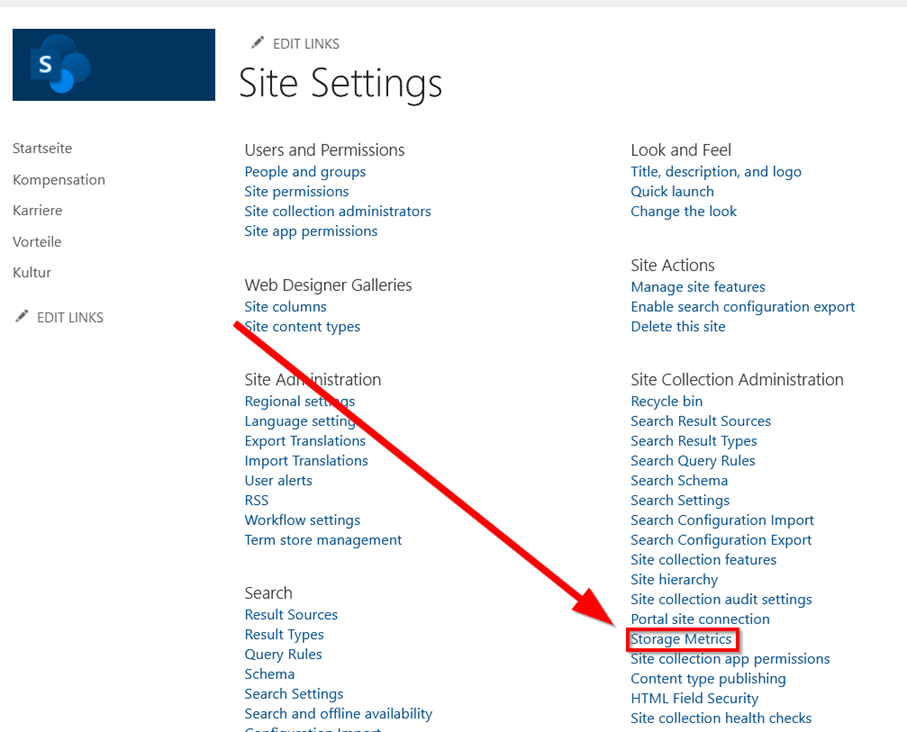The image size is (907, 732).
Task: Click the pencil icon beside sidebar EDIT LINKS
Action: pyautogui.click(x=20, y=316)
